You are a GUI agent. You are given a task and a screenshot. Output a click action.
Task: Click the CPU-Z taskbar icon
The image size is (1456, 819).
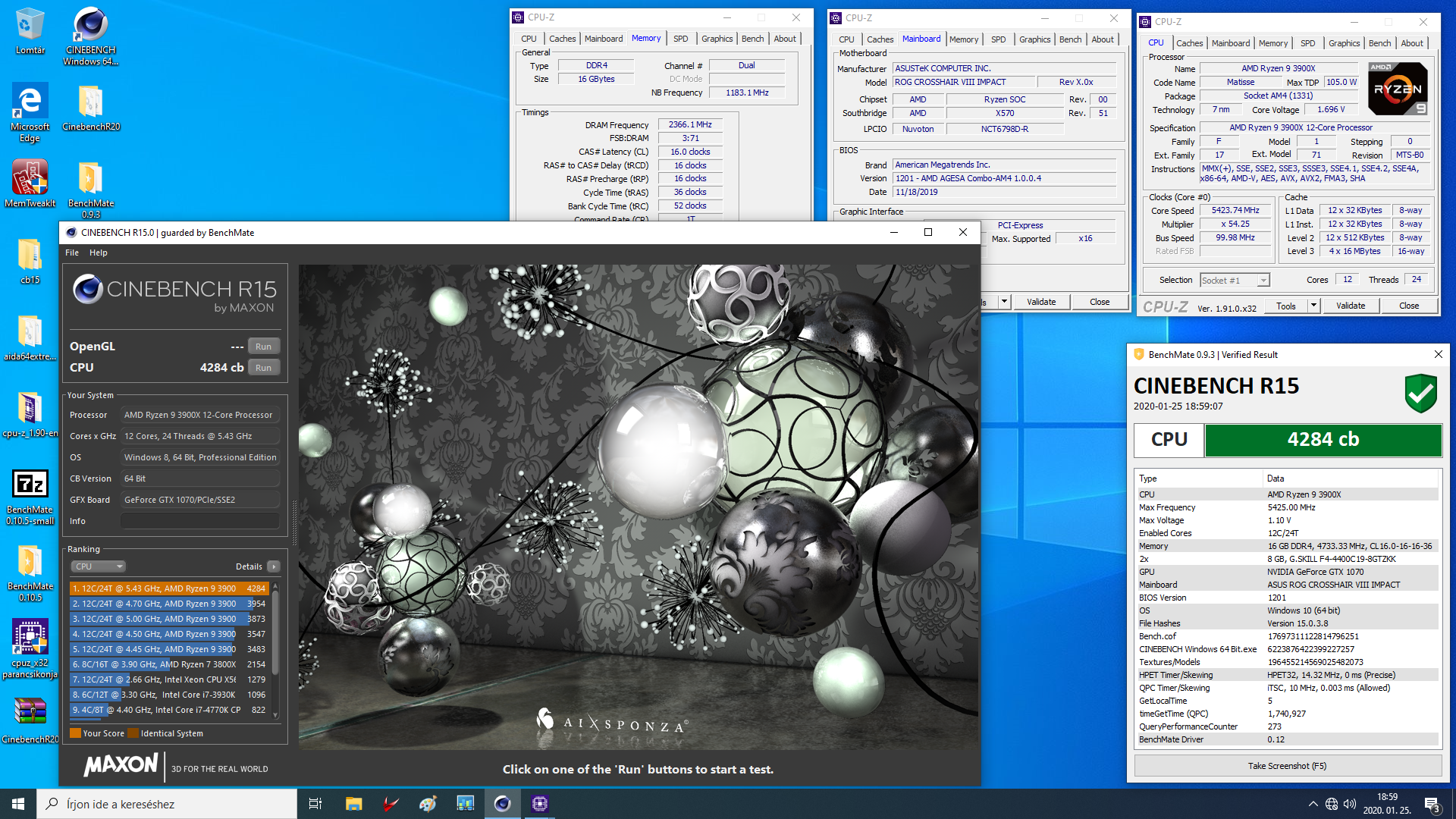[539, 804]
